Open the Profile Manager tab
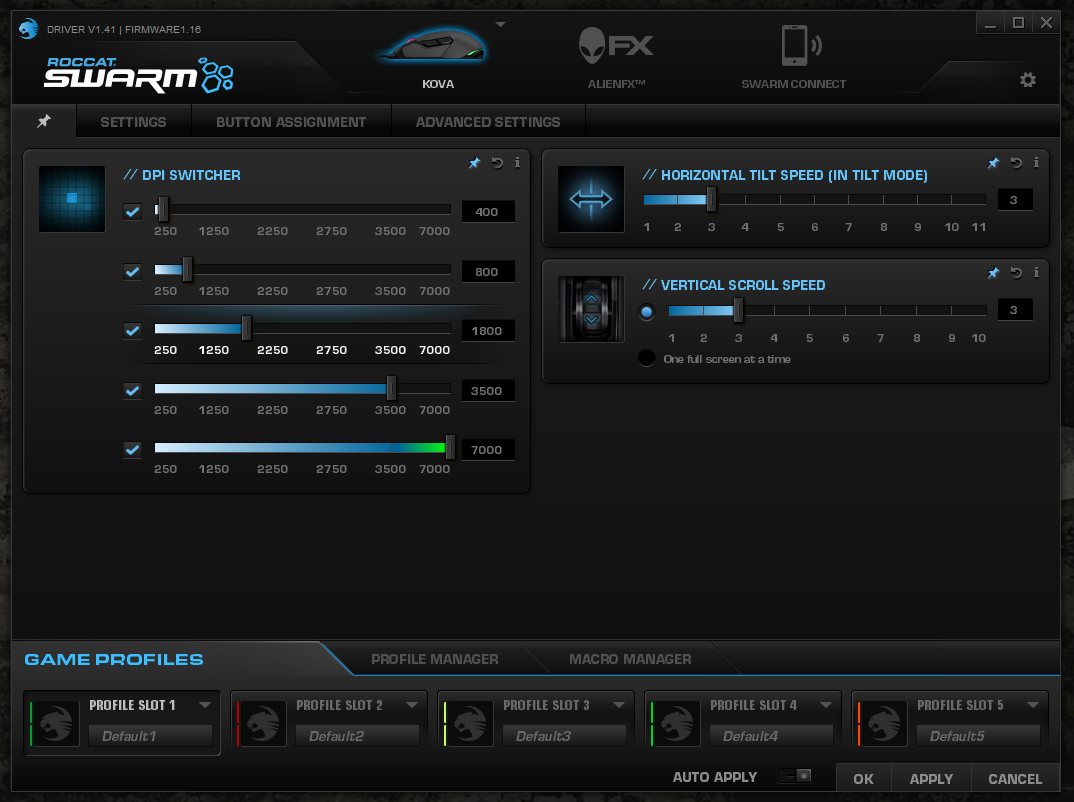The width and height of the screenshot is (1074, 802). pyautogui.click(x=435, y=659)
